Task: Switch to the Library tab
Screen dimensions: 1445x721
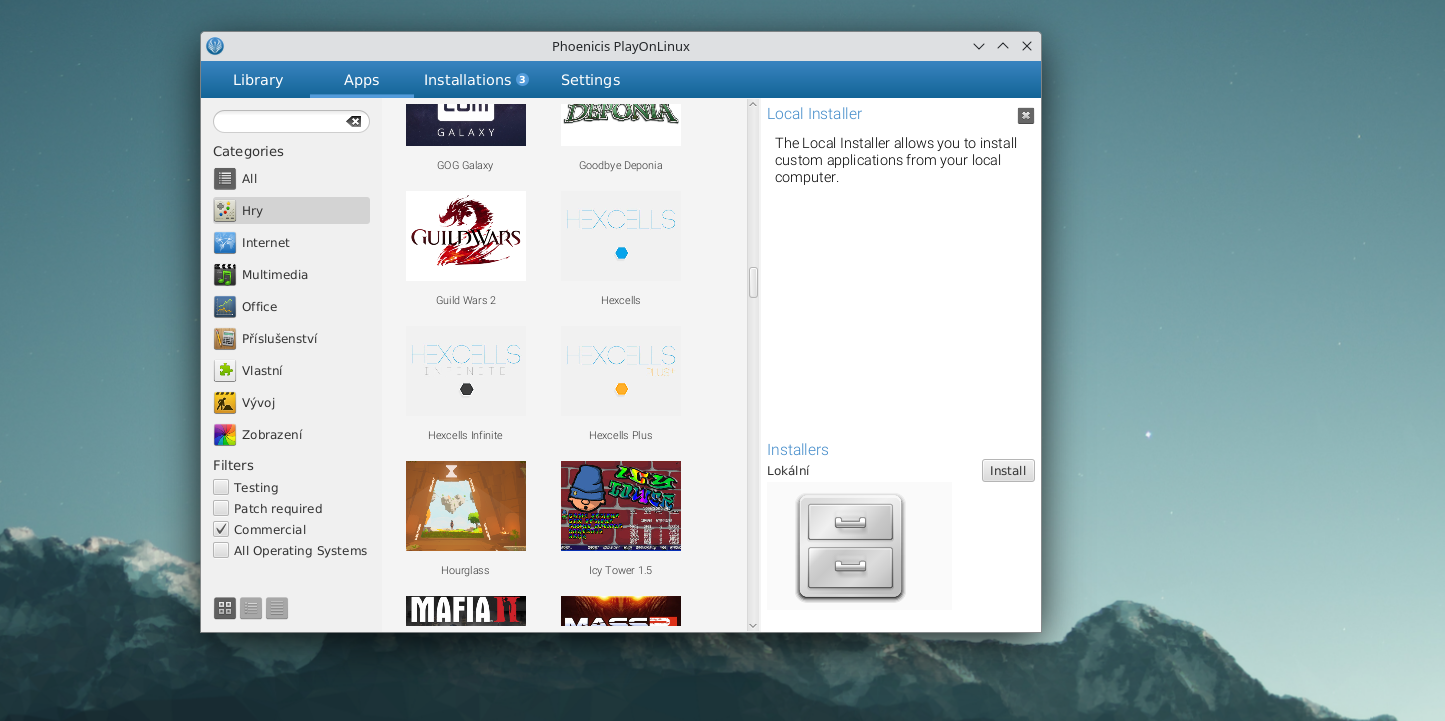Action: pyautogui.click(x=258, y=80)
